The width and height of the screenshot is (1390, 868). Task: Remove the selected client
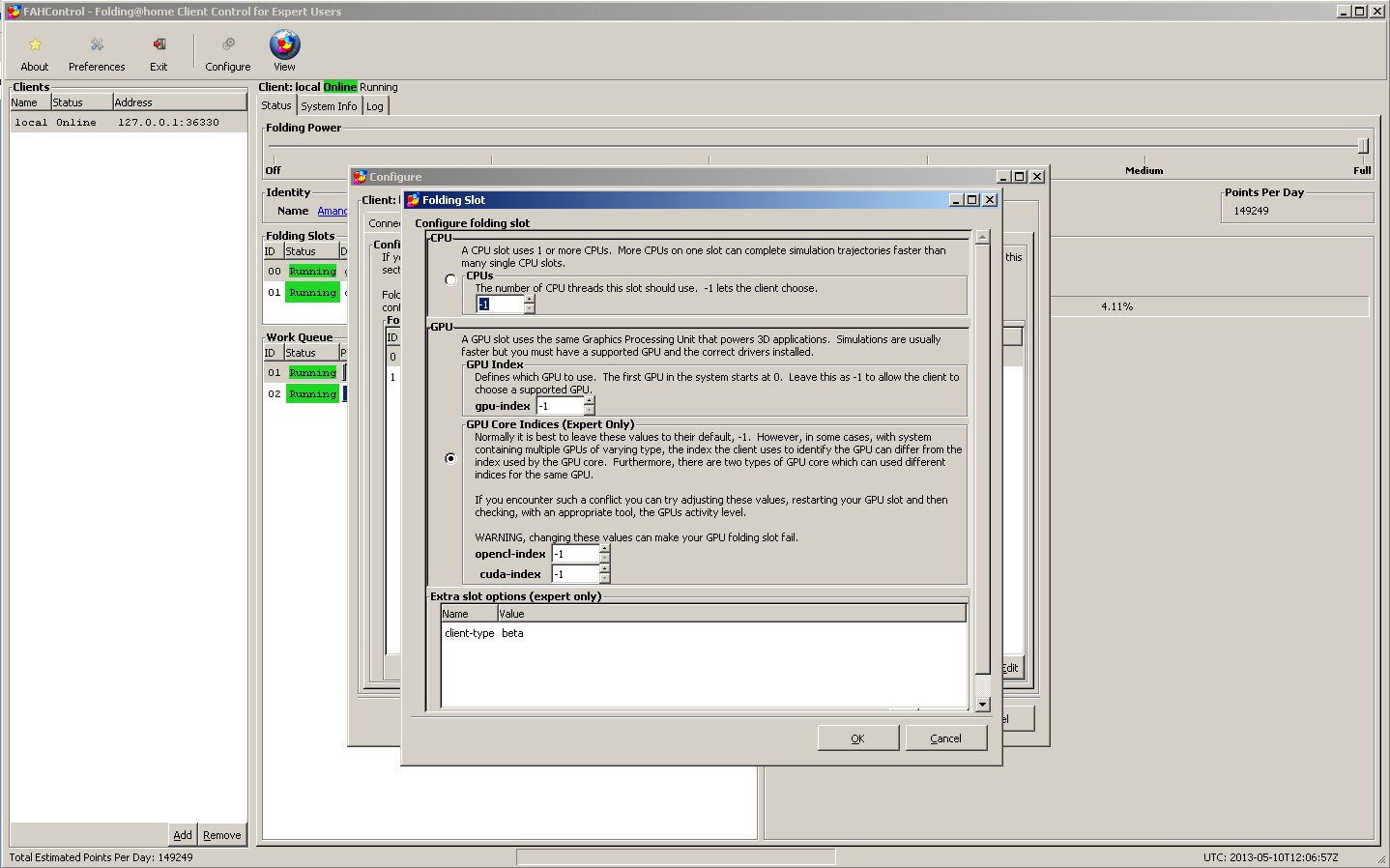pos(222,835)
